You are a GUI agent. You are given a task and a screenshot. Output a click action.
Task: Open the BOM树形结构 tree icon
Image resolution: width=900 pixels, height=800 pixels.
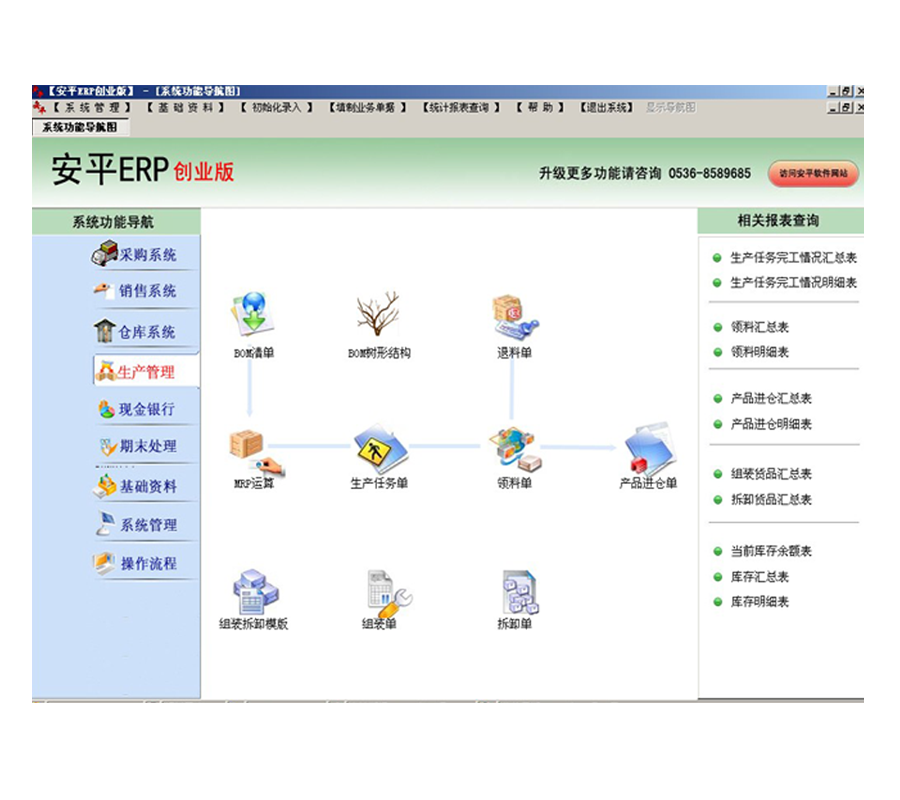tap(378, 314)
